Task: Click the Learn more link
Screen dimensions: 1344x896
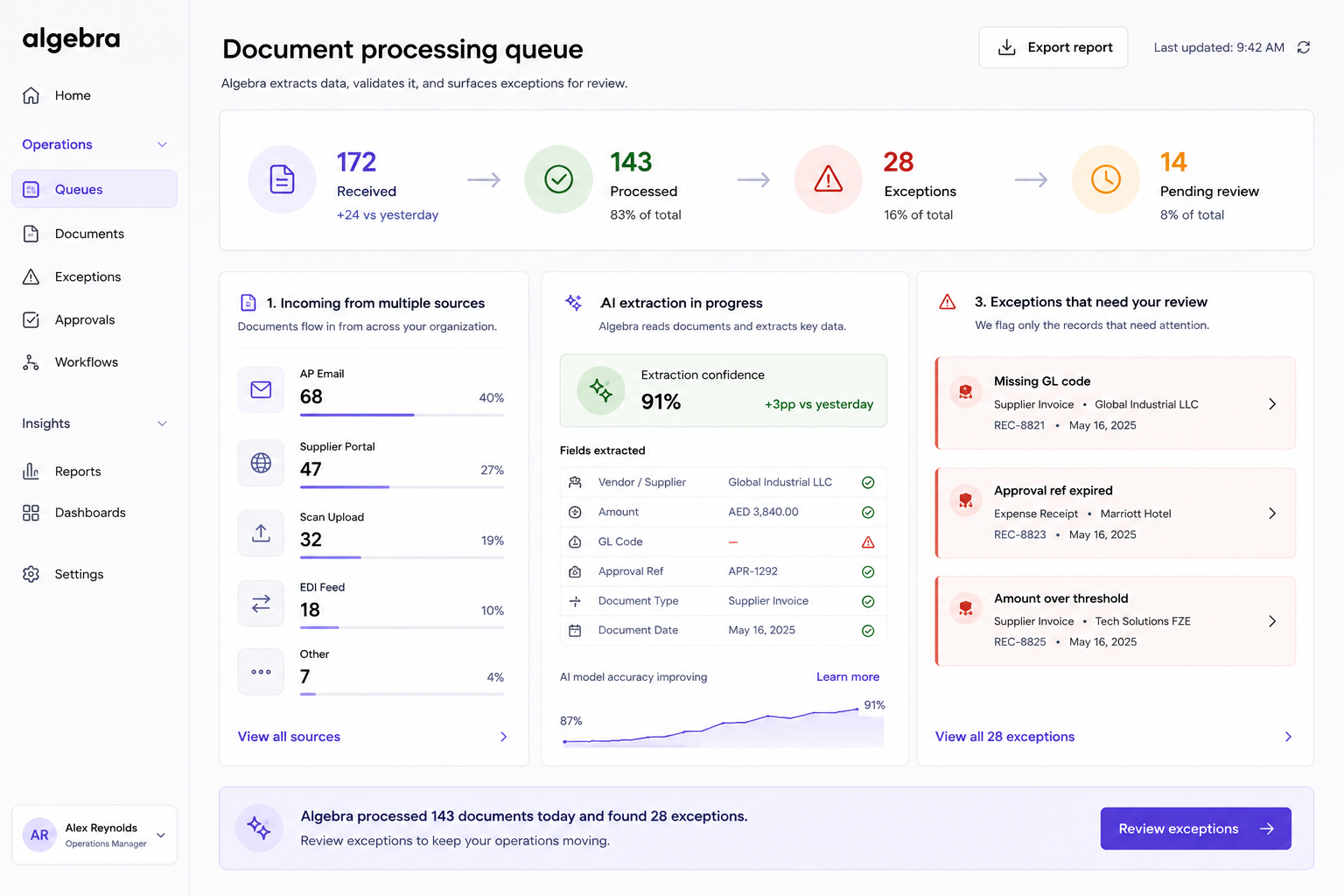Action: coord(848,677)
